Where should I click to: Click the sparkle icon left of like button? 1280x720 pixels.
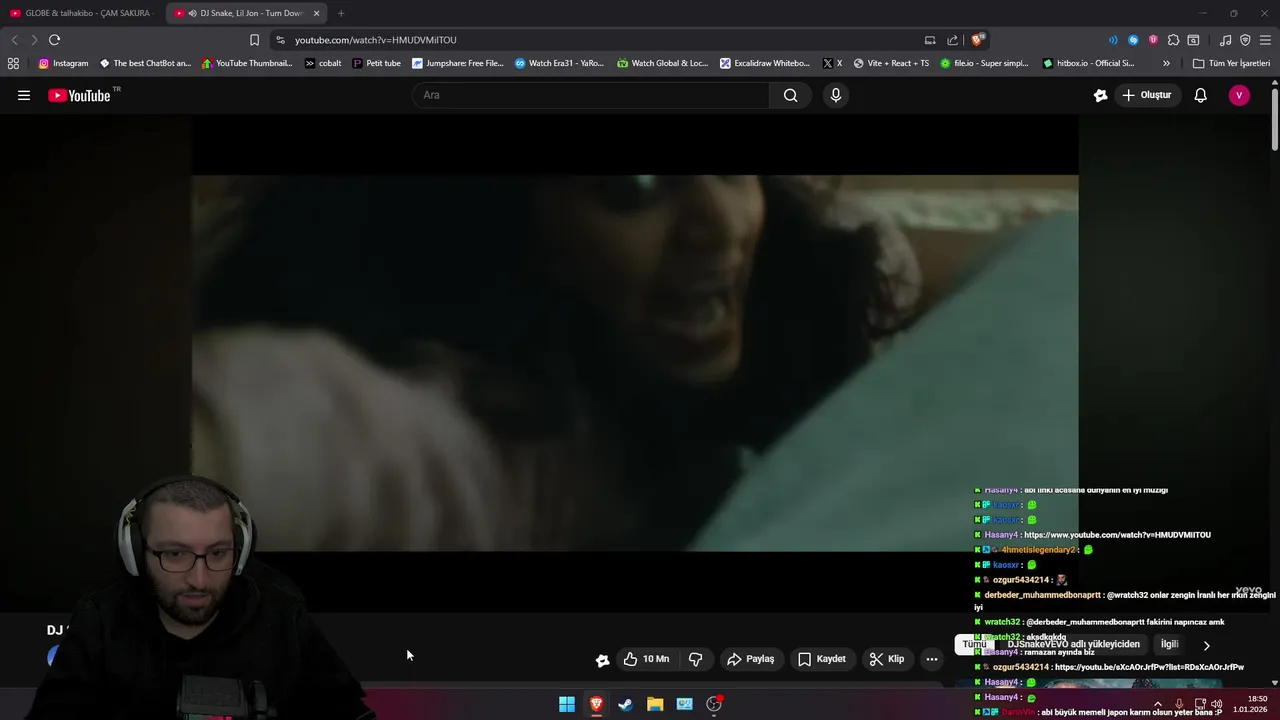click(x=602, y=659)
